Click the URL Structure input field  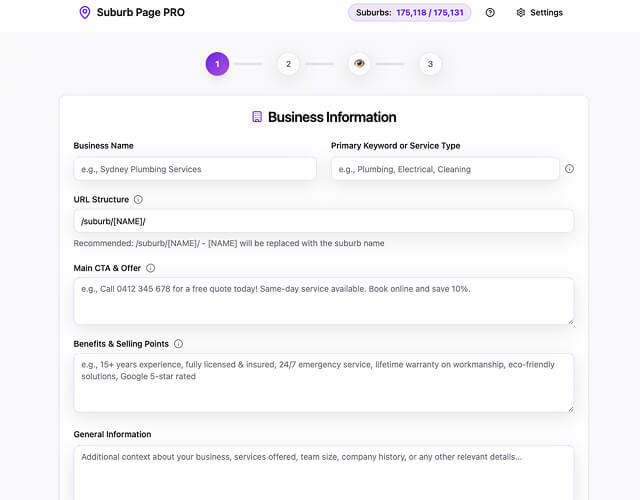point(323,221)
